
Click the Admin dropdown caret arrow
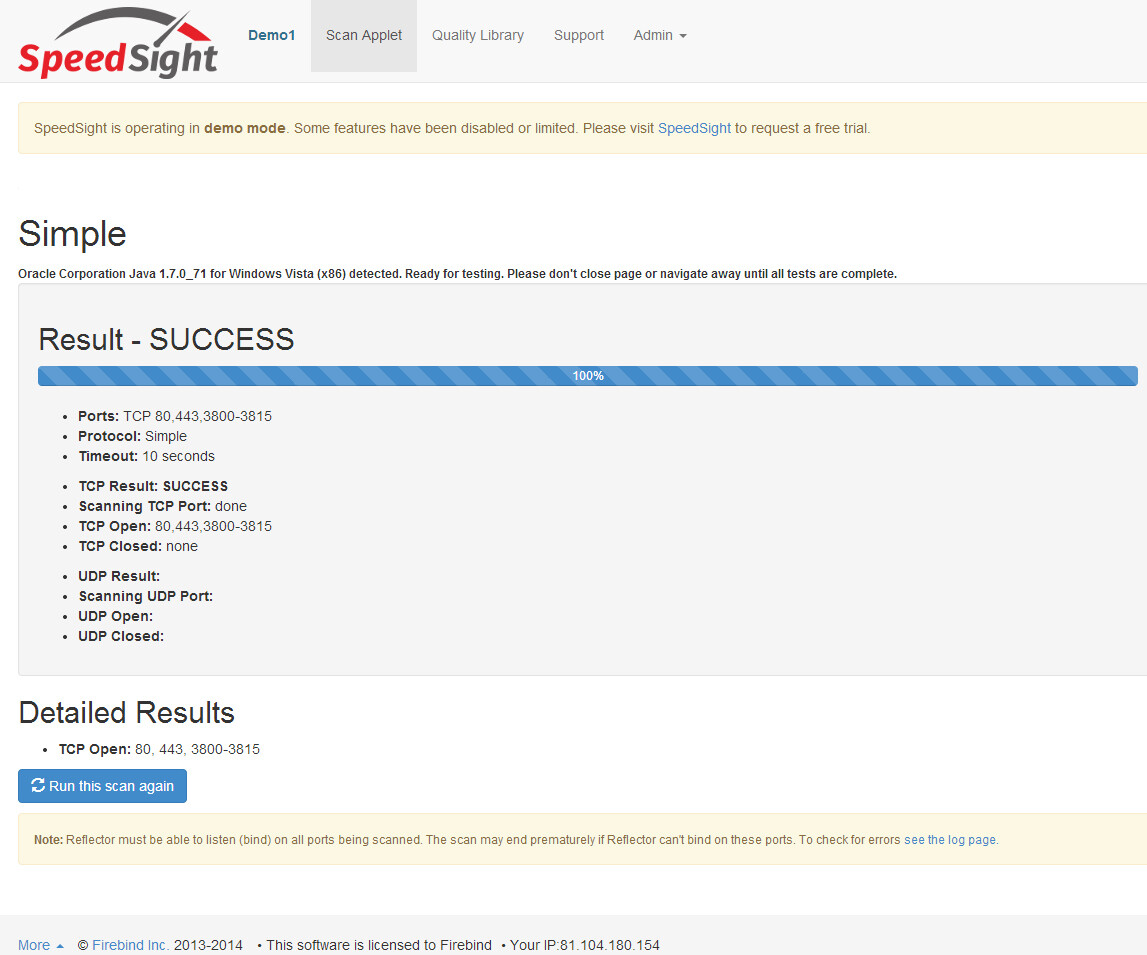(x=683, y=36)
